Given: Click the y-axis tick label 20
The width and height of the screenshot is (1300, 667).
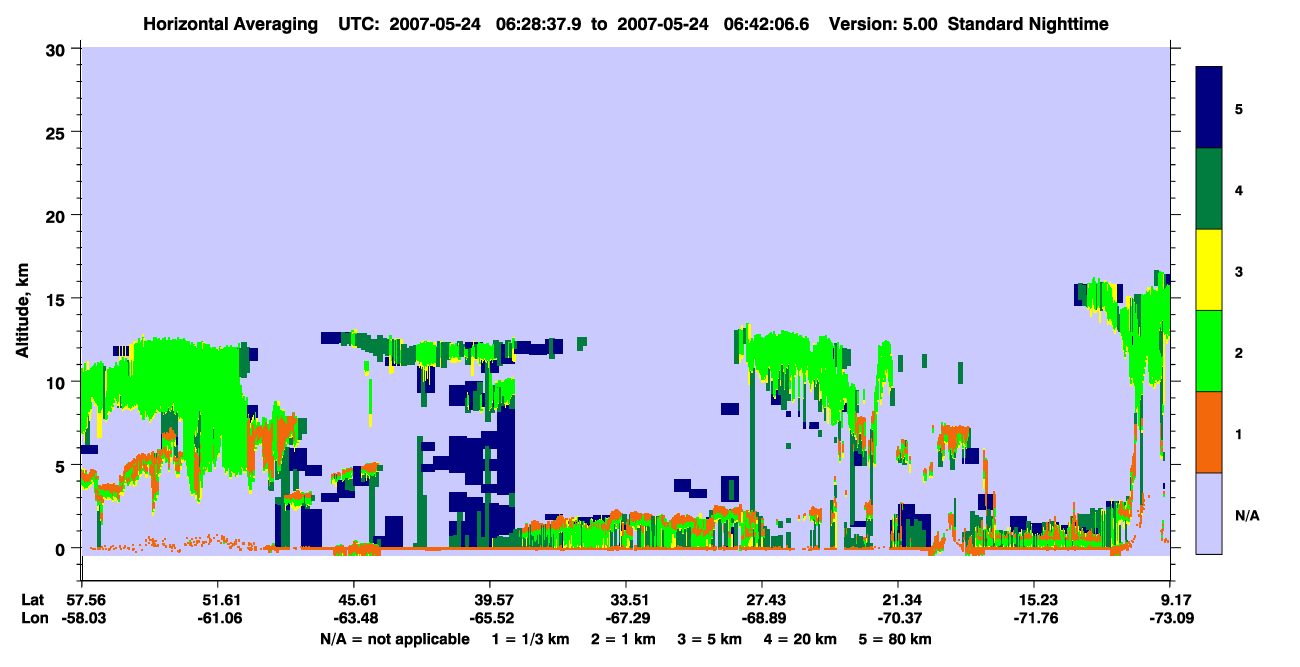Looking at the screenshot, I should (x=58, y=215).
